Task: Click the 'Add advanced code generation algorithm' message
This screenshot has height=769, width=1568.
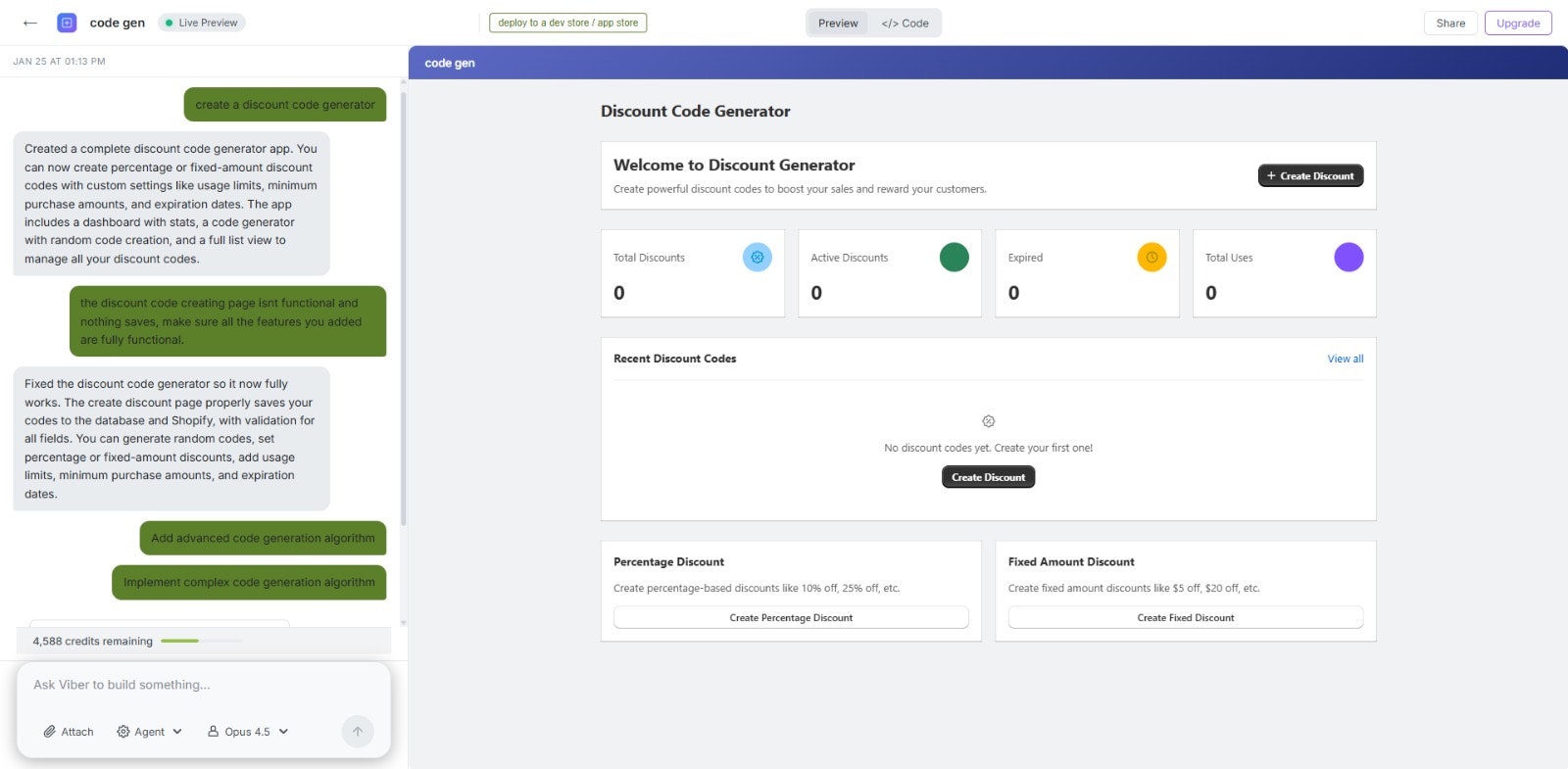Action: tap(263, 538)
